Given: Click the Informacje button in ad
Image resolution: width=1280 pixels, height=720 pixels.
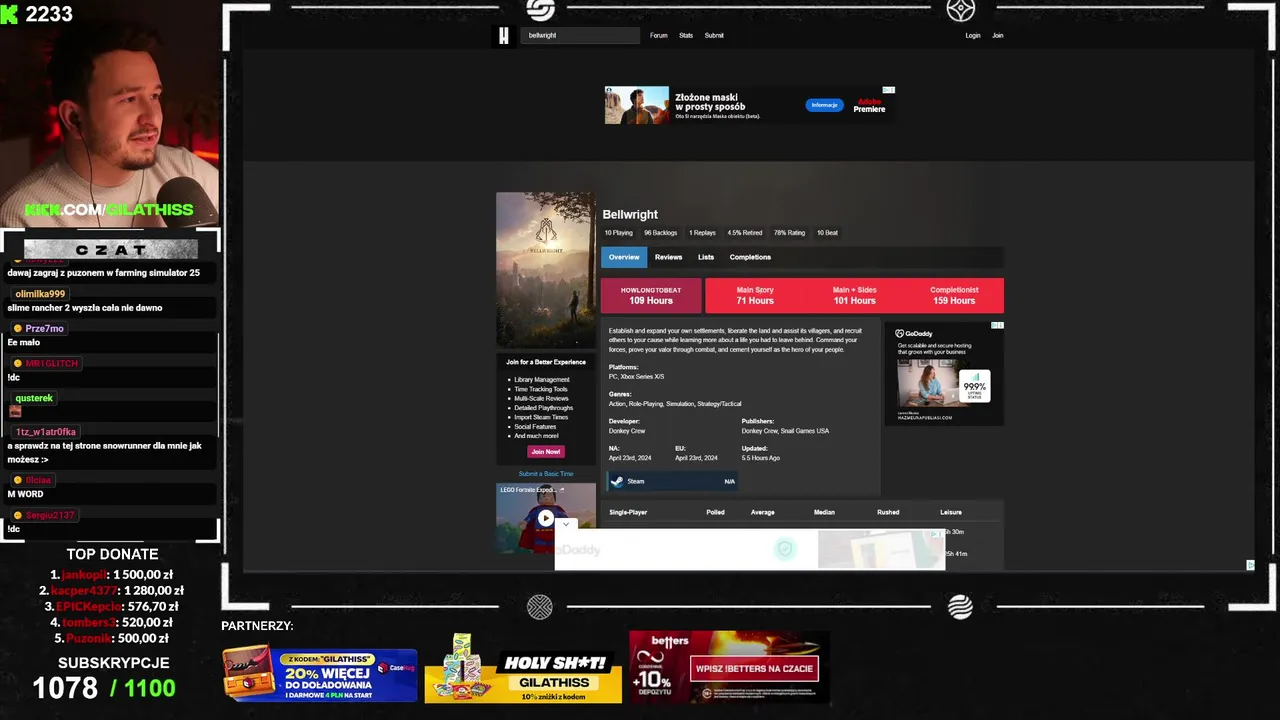Looking at the screenshot, I should point(825,105).
